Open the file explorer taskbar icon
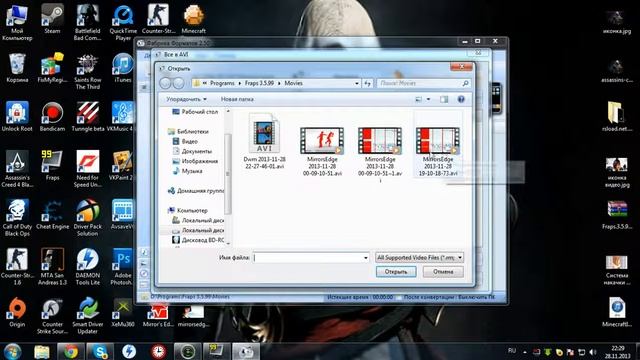Image resolution: width=640 pixels, height=360 pixels. tap(41, 351)
